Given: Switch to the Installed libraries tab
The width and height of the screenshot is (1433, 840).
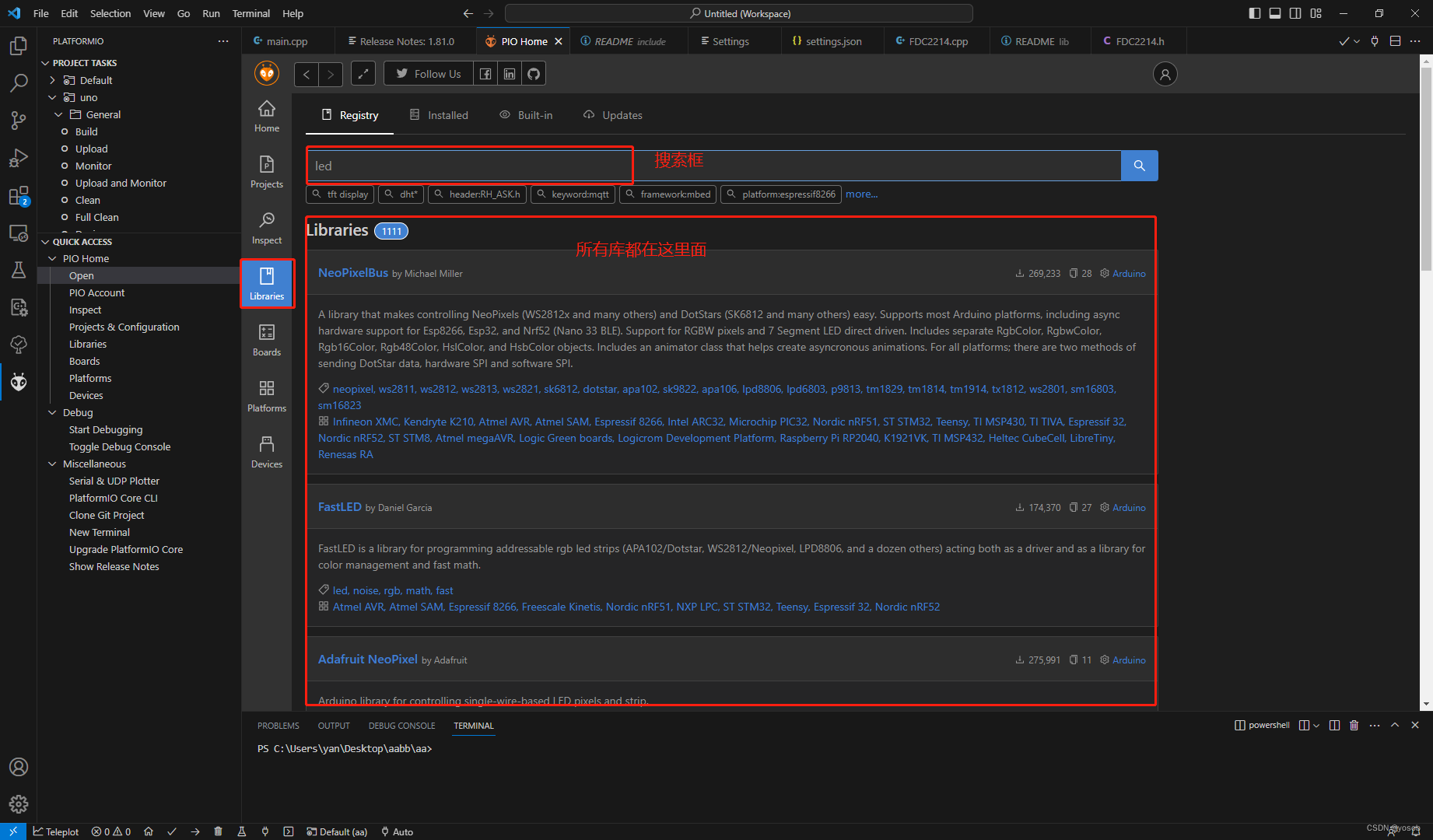Looking at the screenshot, I should (439, 115).
